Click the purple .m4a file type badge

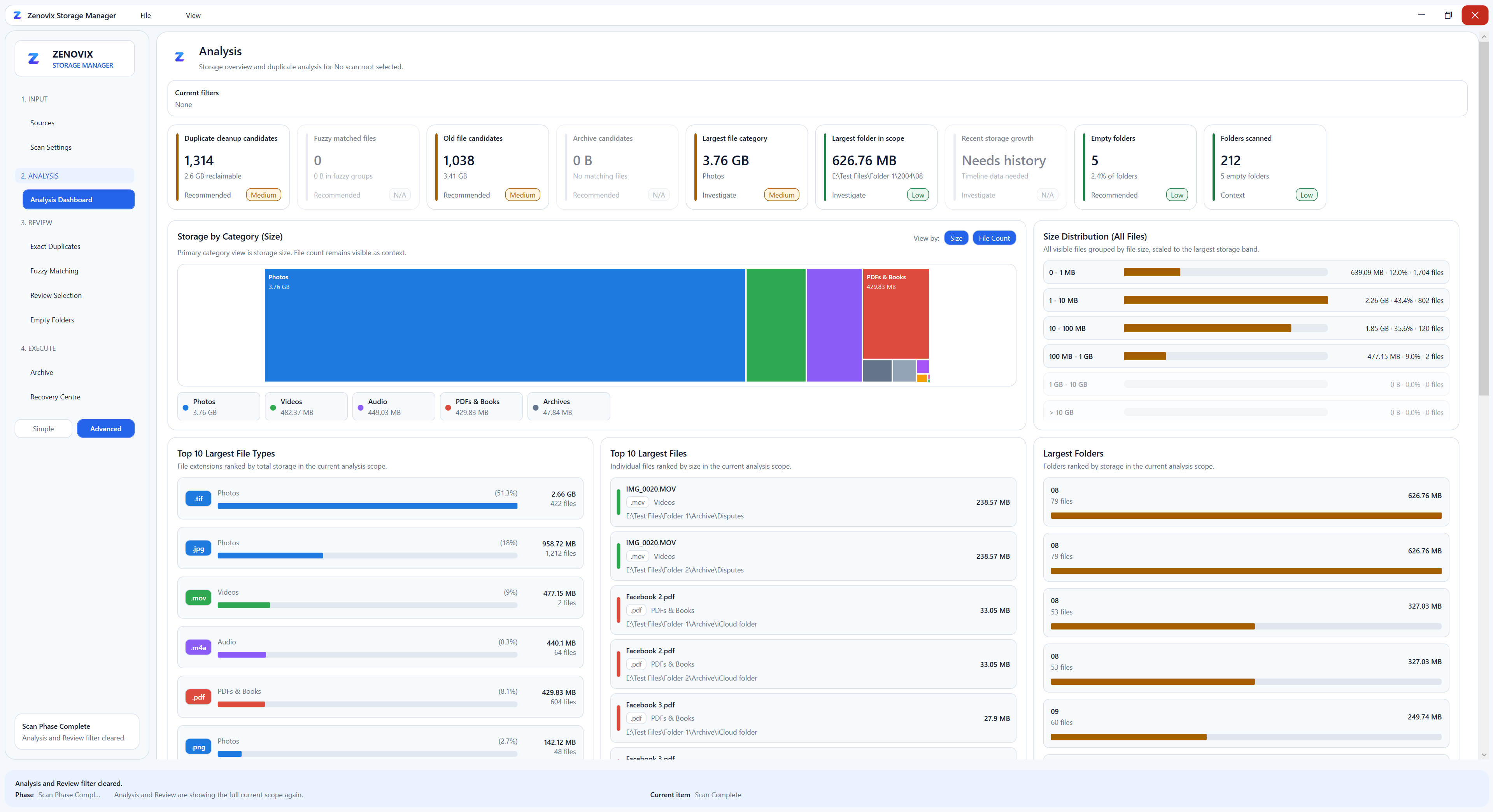198,647
